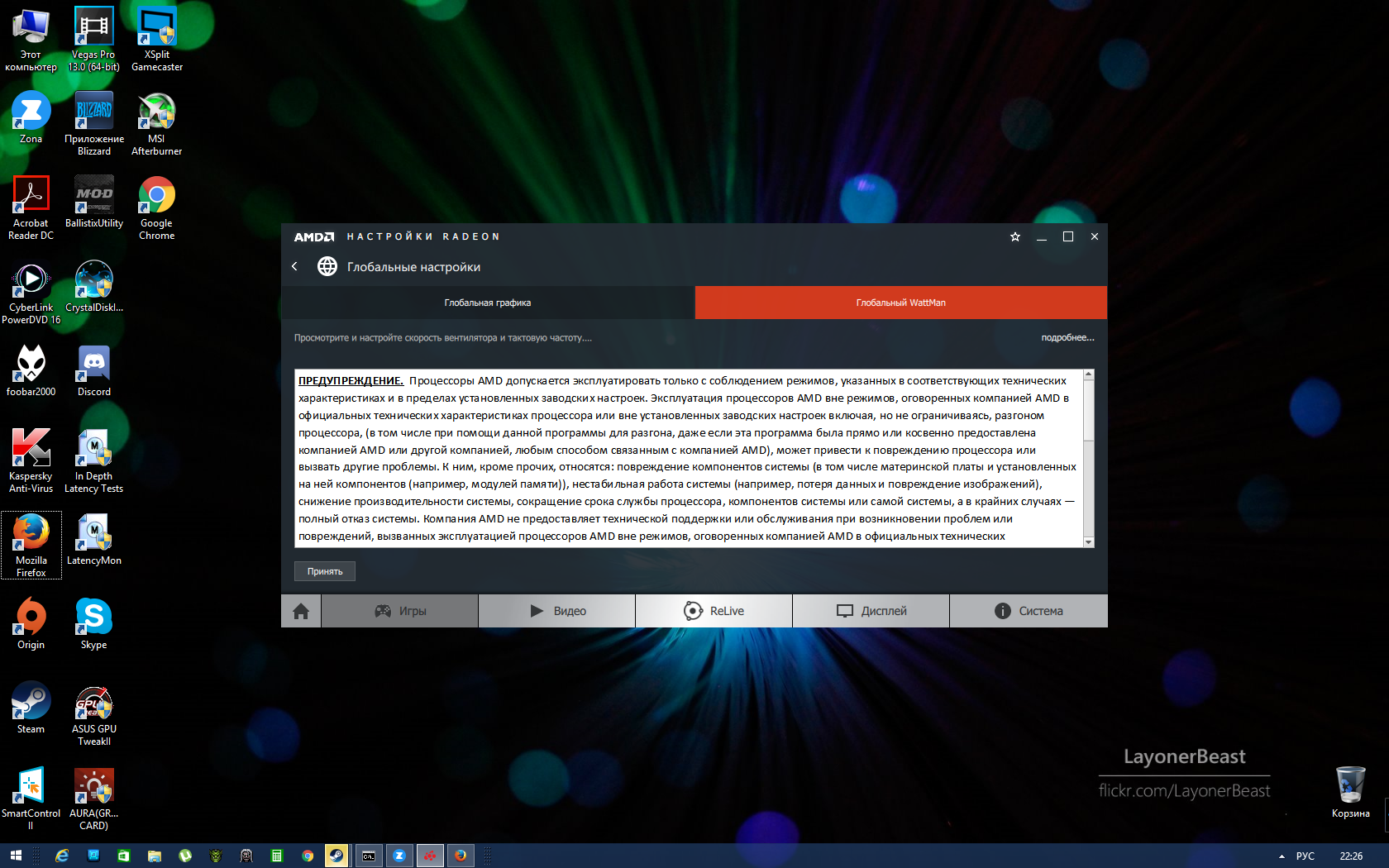Select the AURA graphics card desktop icon
Image resolution: width=1389 pixels, height=868 pixels.
click(x=94, y=799)
